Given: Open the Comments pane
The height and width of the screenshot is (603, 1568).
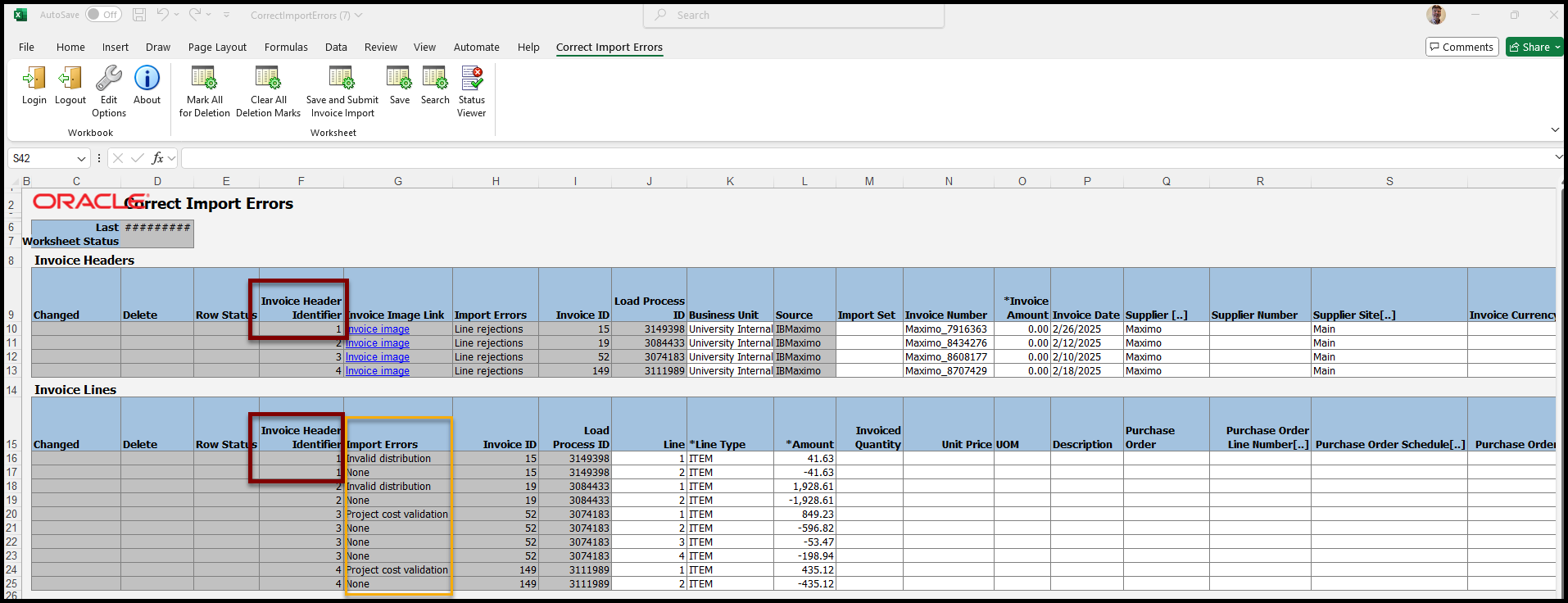Looking at the screenshot, I should [1462, 48].
